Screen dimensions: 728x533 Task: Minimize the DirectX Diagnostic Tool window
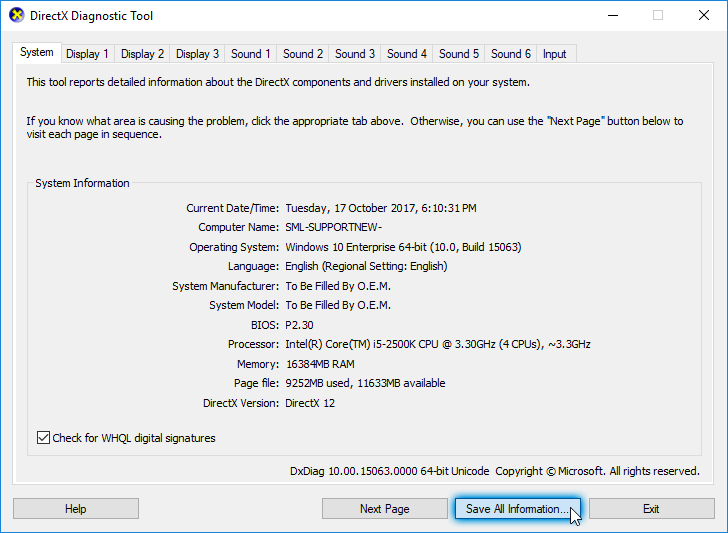click(x=613, y=15)
